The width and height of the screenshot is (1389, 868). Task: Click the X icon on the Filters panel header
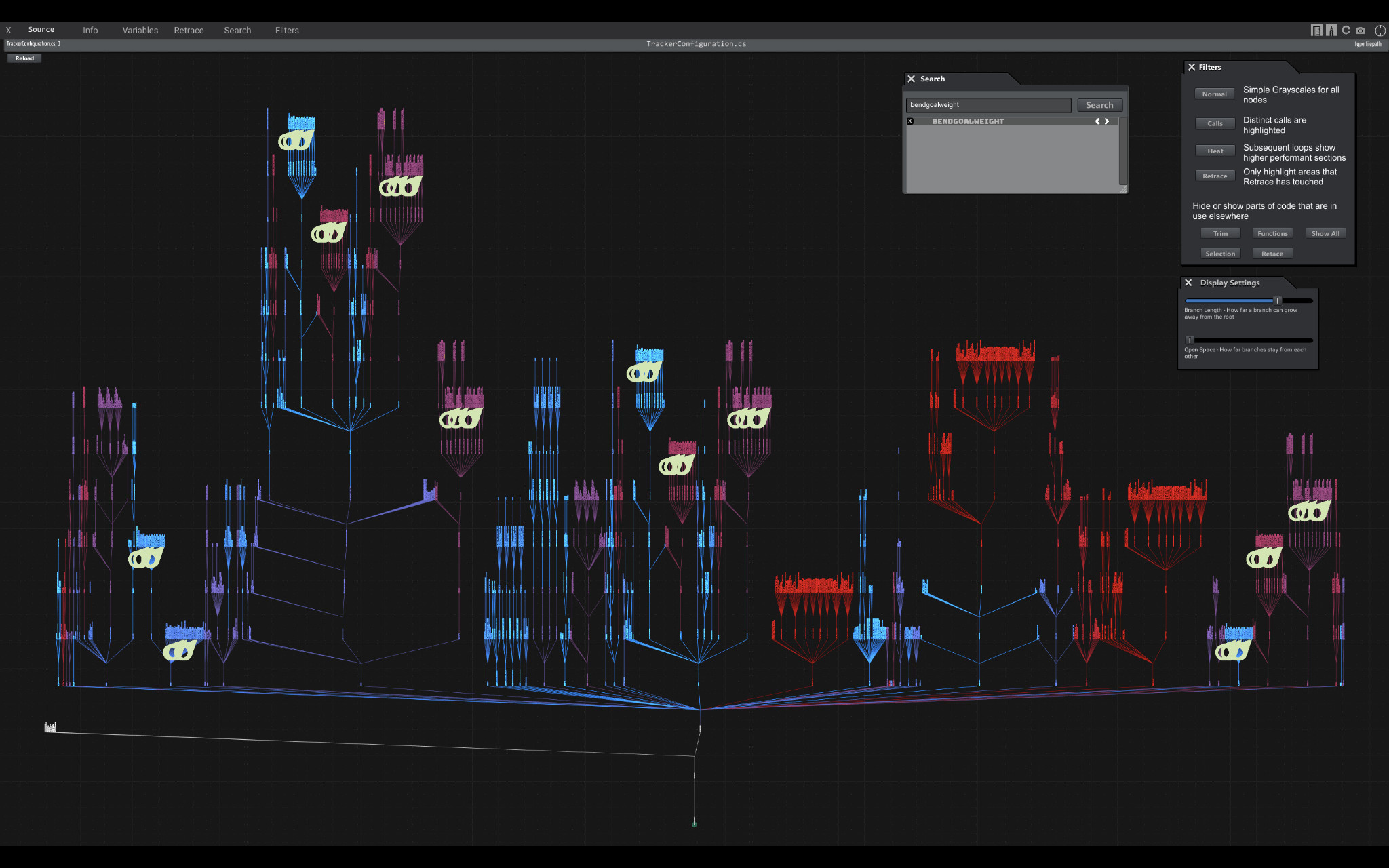point(1192,67)
